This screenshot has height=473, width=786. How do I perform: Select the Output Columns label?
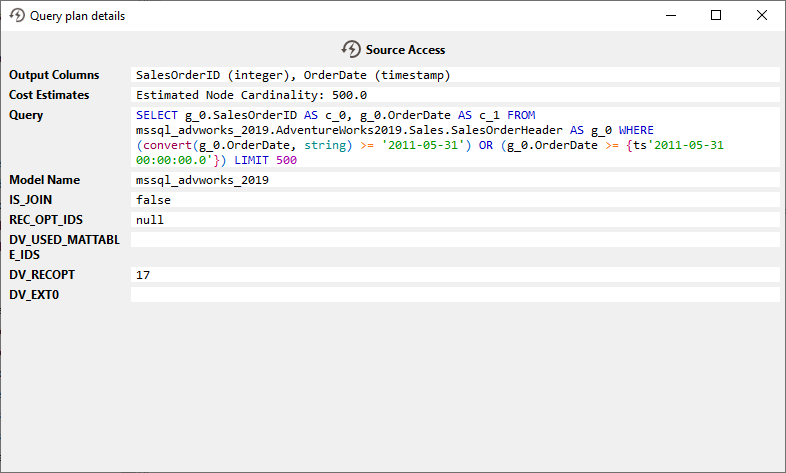54,75
